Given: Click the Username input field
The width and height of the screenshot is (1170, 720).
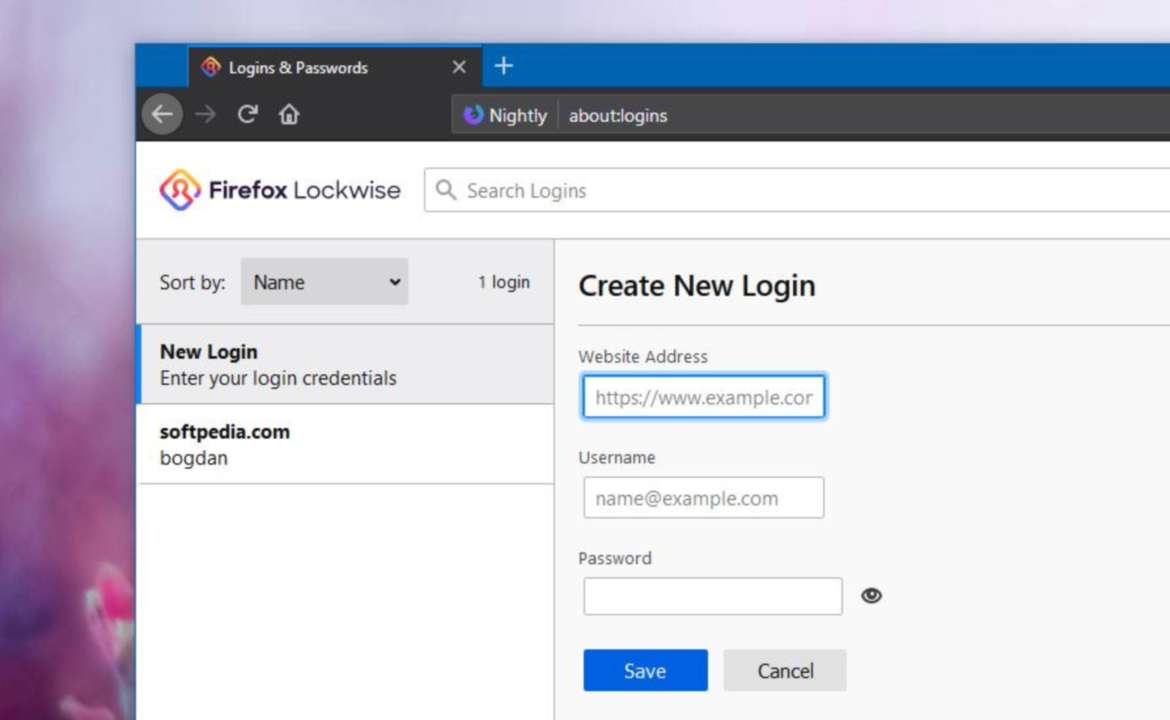Looking at the screenshot, I should pos(704,498).
